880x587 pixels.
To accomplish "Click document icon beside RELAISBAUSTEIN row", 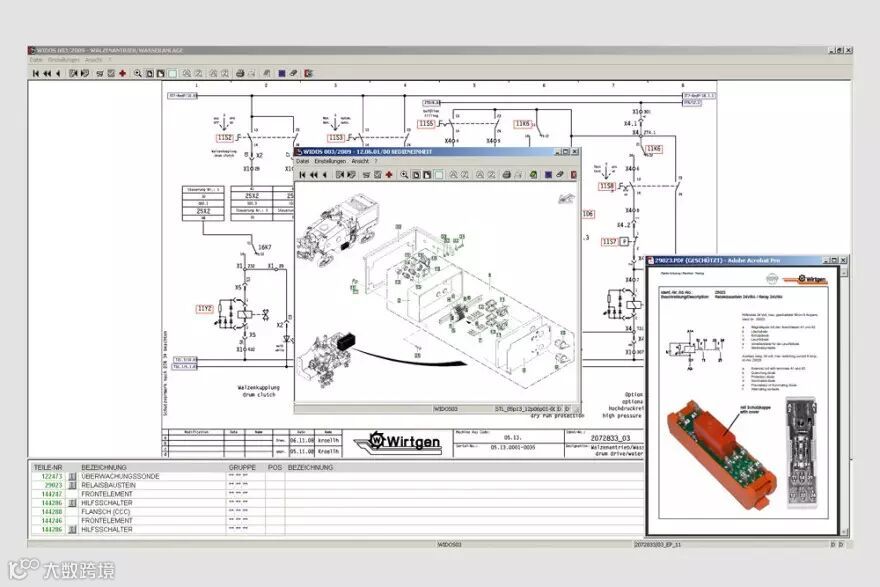I will (72, 485).
